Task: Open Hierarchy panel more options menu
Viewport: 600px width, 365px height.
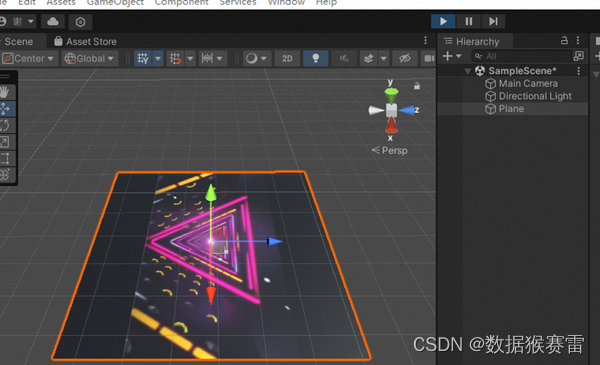Action: tap(578, 40)
